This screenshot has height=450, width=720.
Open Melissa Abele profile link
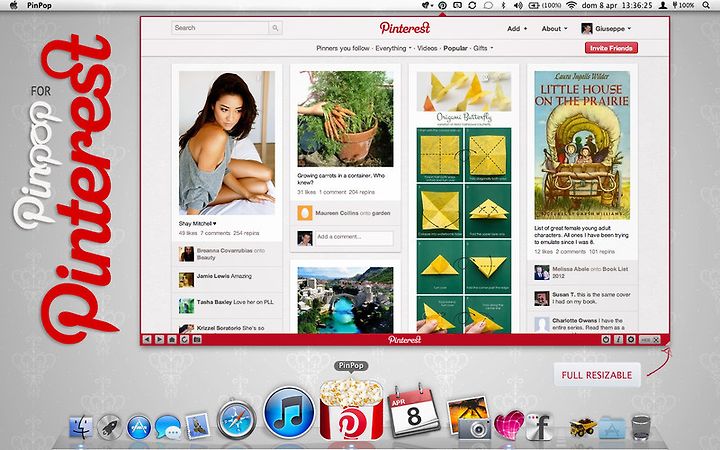pyautogui.click(x=570, y=269)
